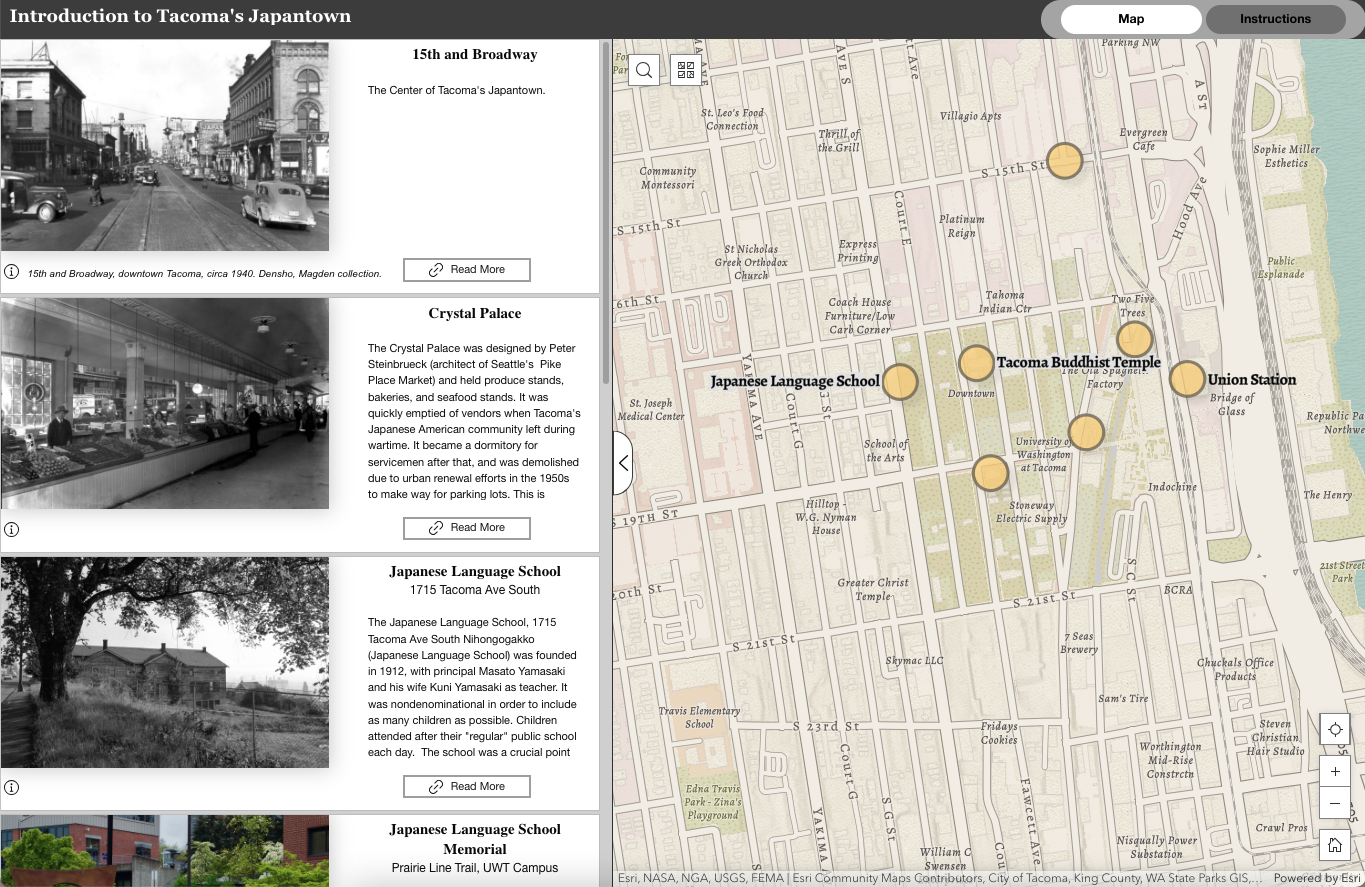This screenshot has height=887, width=1365.
Task: Zoom out on the map
Action: click(1335, 803)
